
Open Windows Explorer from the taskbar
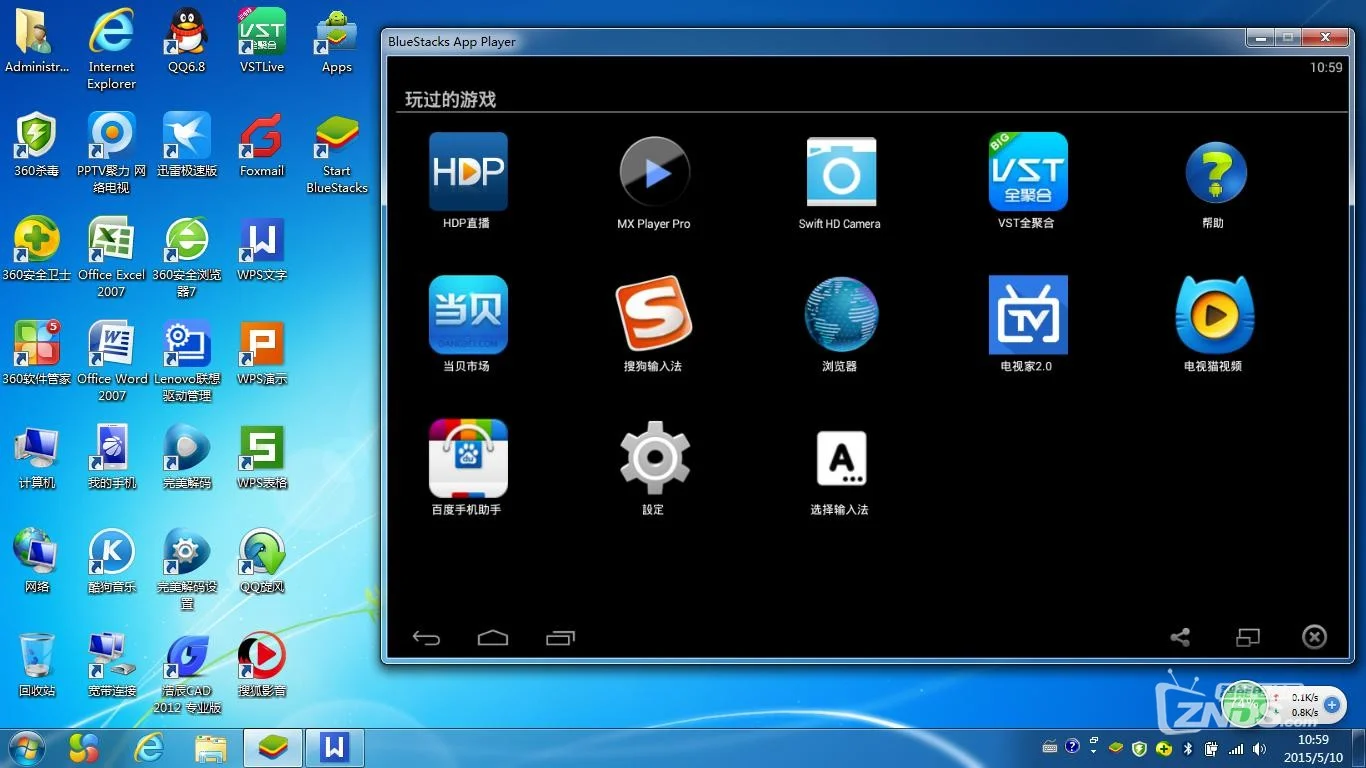coord(211,747)
